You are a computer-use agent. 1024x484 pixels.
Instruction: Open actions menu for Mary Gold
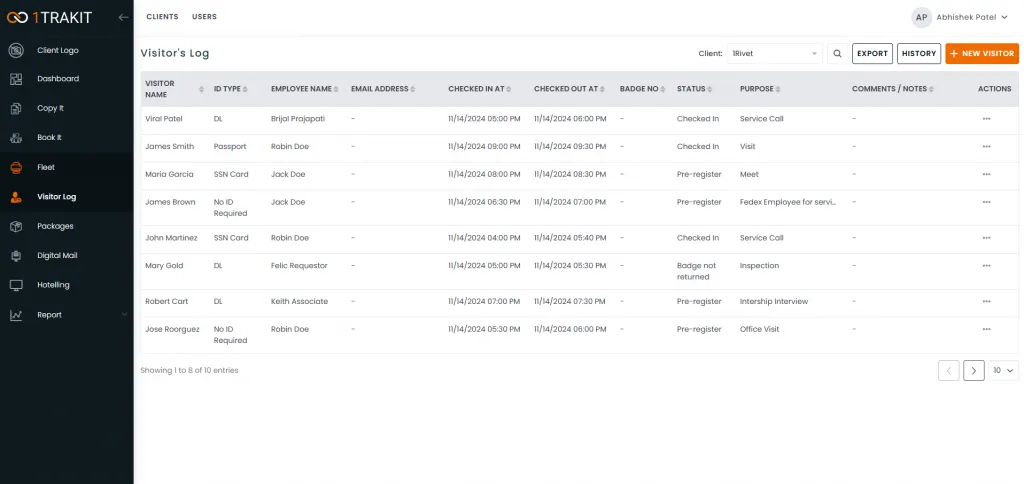click(x=986, y=265)
